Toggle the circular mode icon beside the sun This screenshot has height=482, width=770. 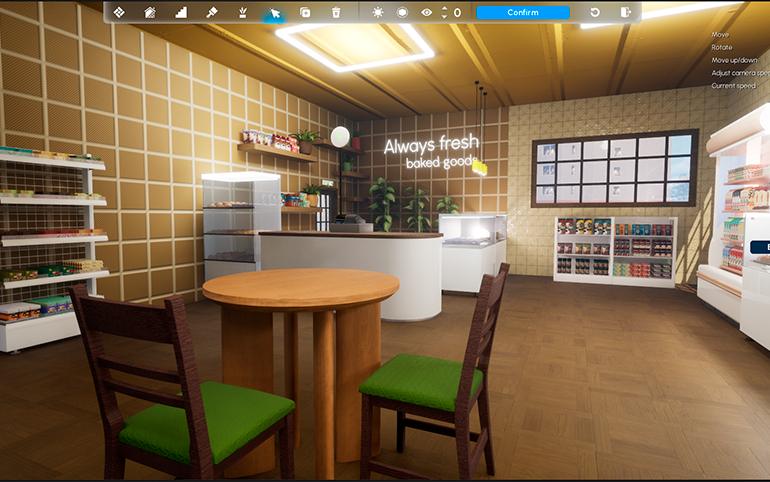coord(402,12)
